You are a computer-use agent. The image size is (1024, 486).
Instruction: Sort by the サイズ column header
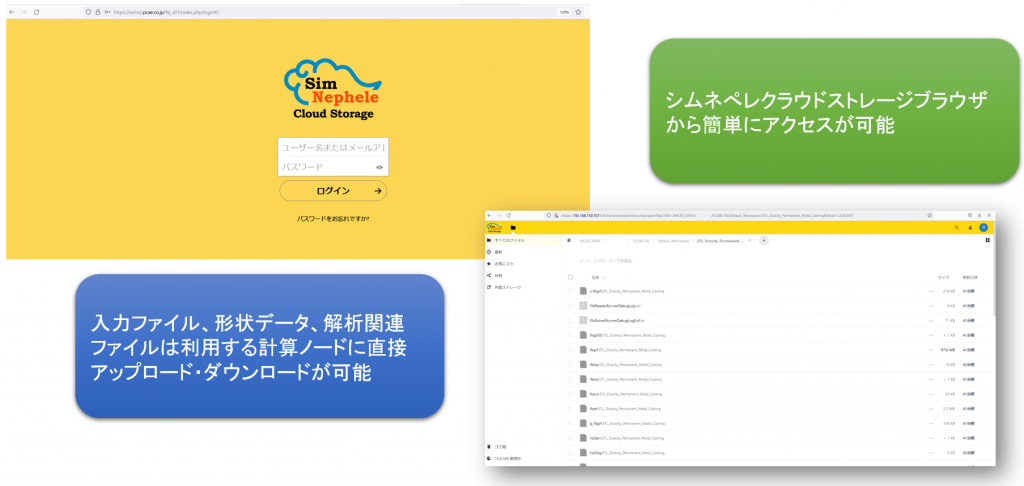click(x=944, y=277)
